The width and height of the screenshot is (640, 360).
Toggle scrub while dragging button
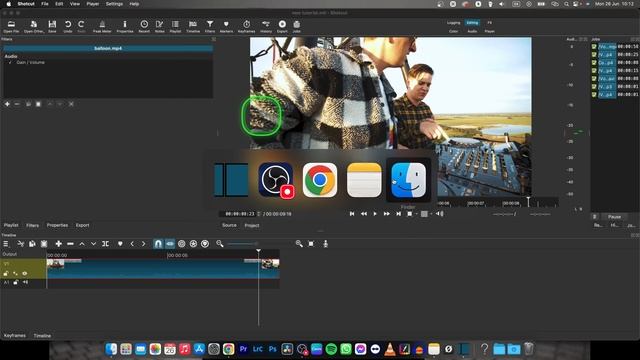click(x=170, y=244)
